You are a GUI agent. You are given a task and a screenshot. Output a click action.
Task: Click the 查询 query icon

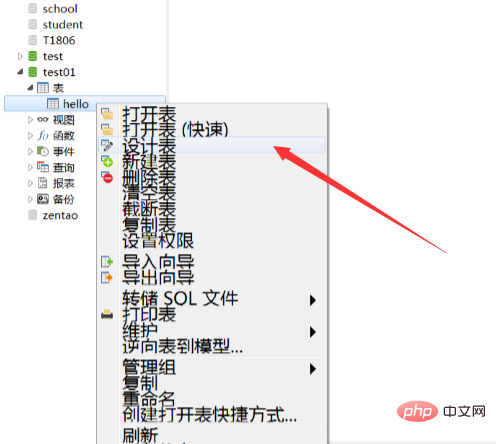click(43, 167)
